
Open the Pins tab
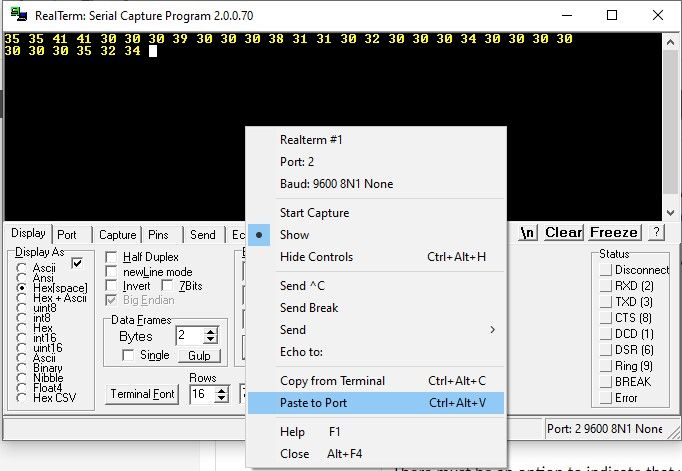tap(158, 235)
